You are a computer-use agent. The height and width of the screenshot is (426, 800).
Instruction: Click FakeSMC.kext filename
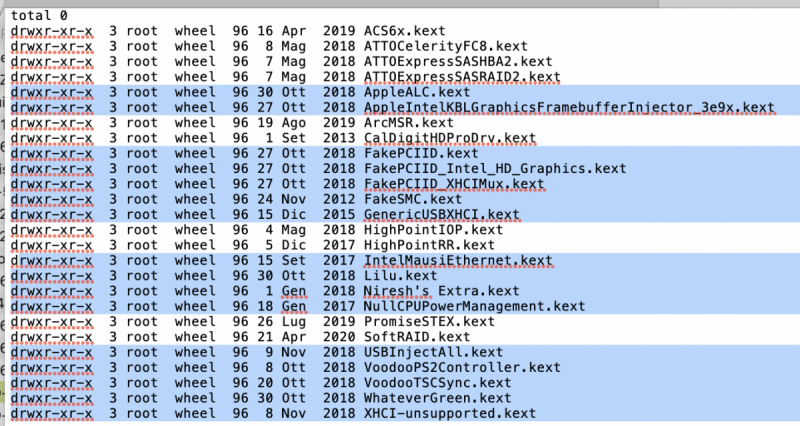(x=413, y=199)
